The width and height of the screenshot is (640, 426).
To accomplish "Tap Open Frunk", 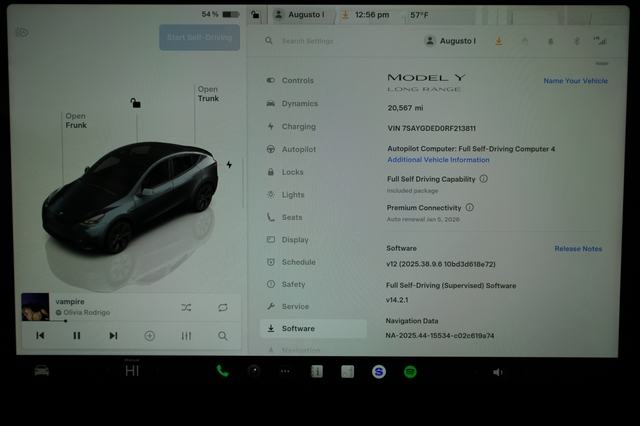I will pyautogui.click(x=76, y=121).
